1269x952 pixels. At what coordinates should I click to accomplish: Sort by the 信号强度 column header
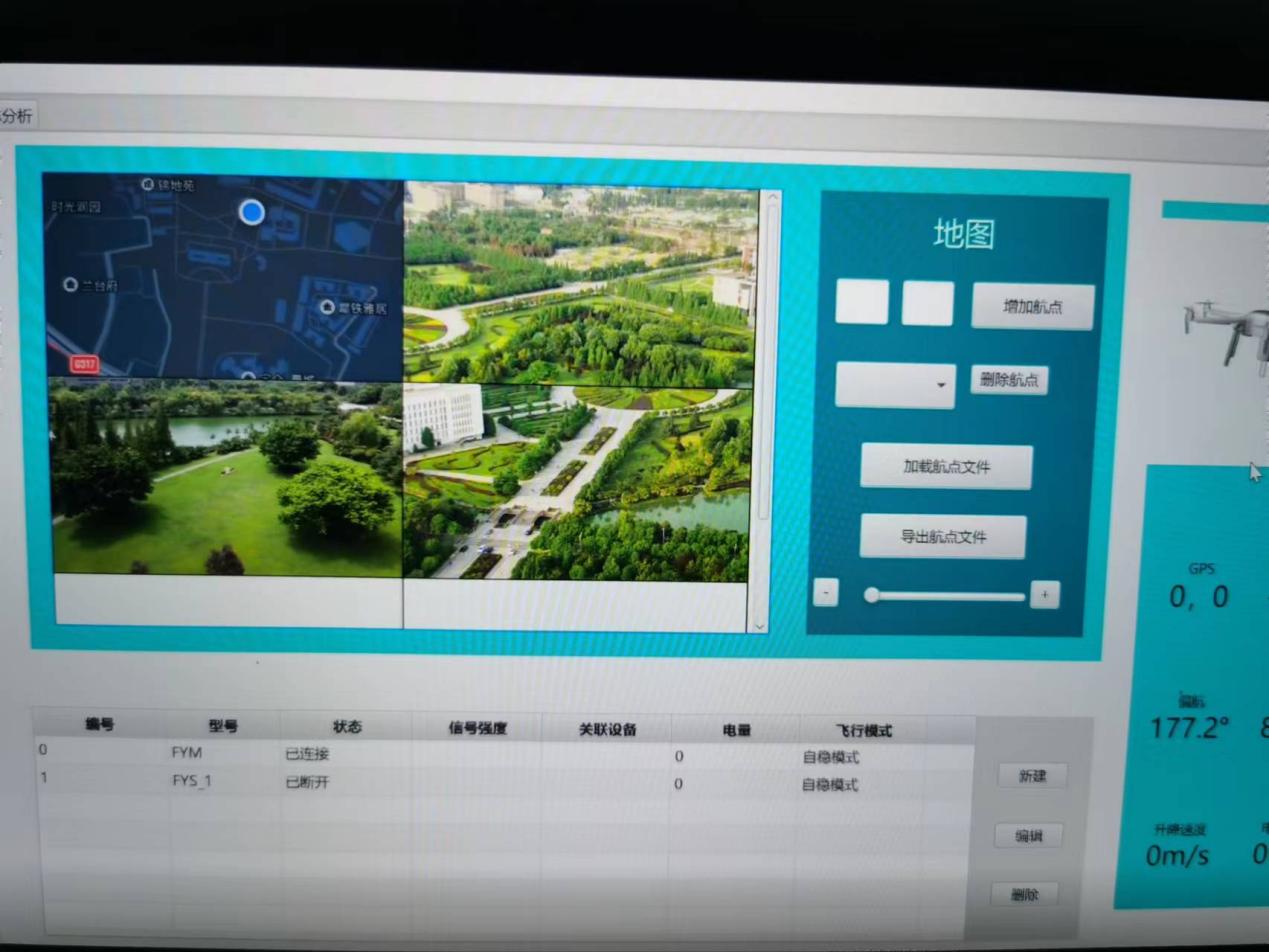(x=477, y=728)
